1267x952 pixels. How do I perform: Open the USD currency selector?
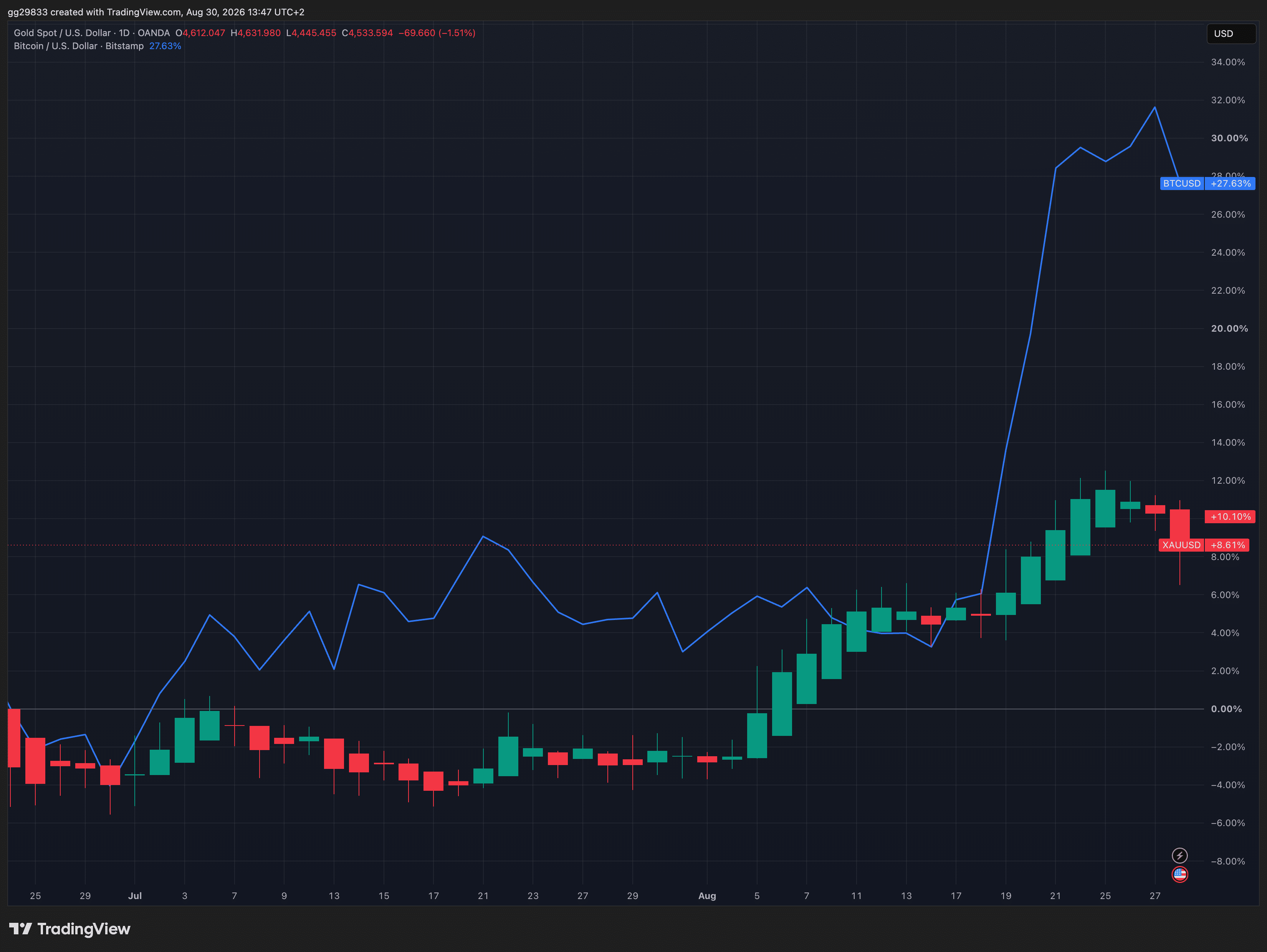[x=1231, y=34]
